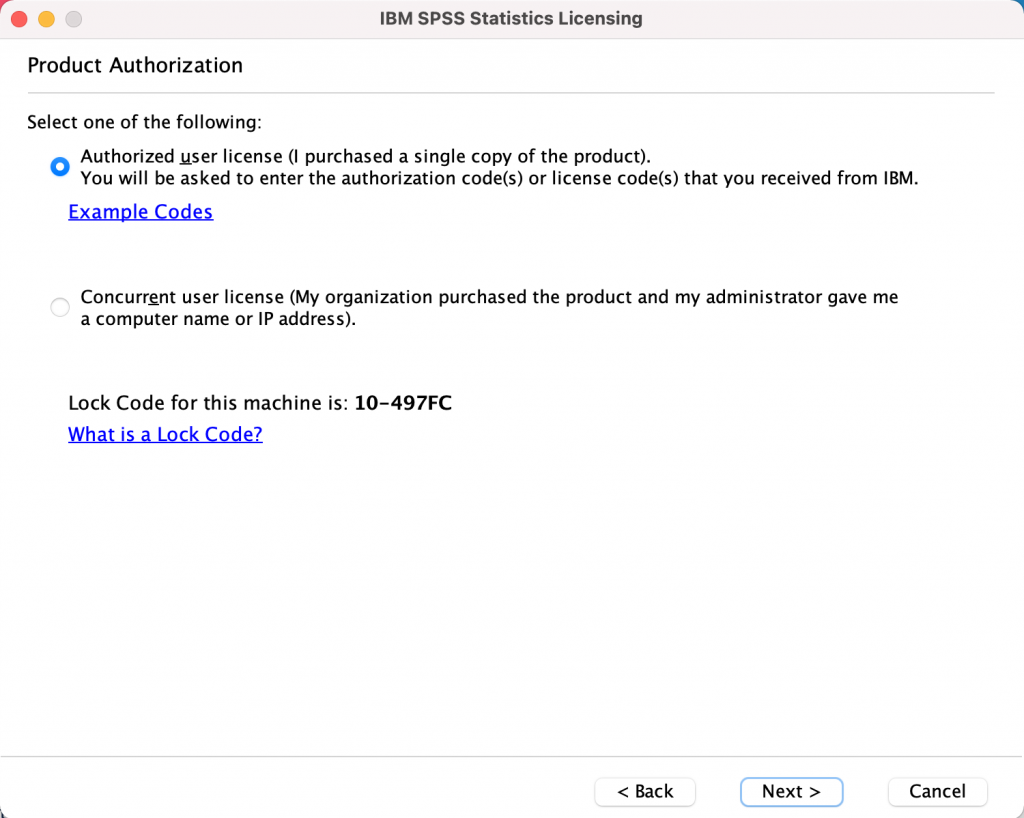
Task: Click the green zoom window control
Action: 72,18
